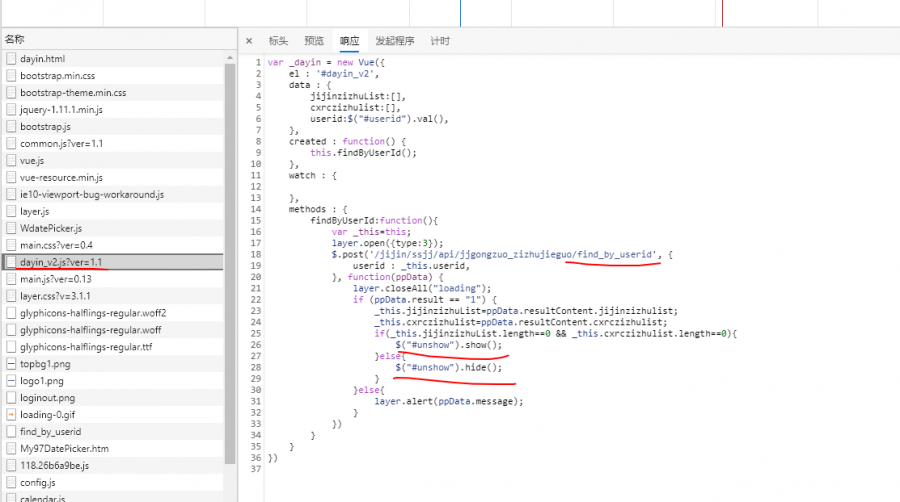The width and height of the screenshot is (900, 502).
Task: Open the 标头 (Headers) tab
Action: [x=278, y=41]
